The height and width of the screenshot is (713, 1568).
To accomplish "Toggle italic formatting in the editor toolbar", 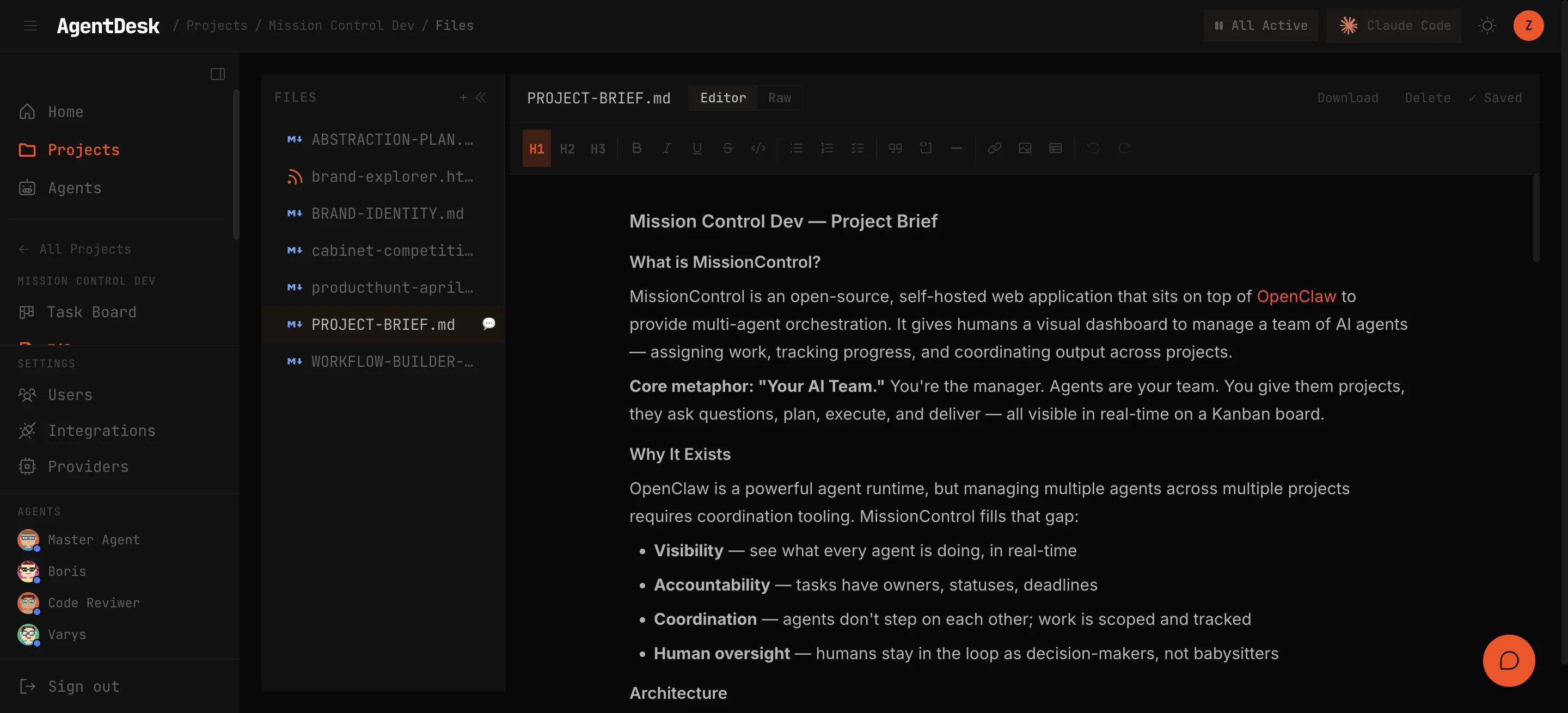I will [666, 149].
